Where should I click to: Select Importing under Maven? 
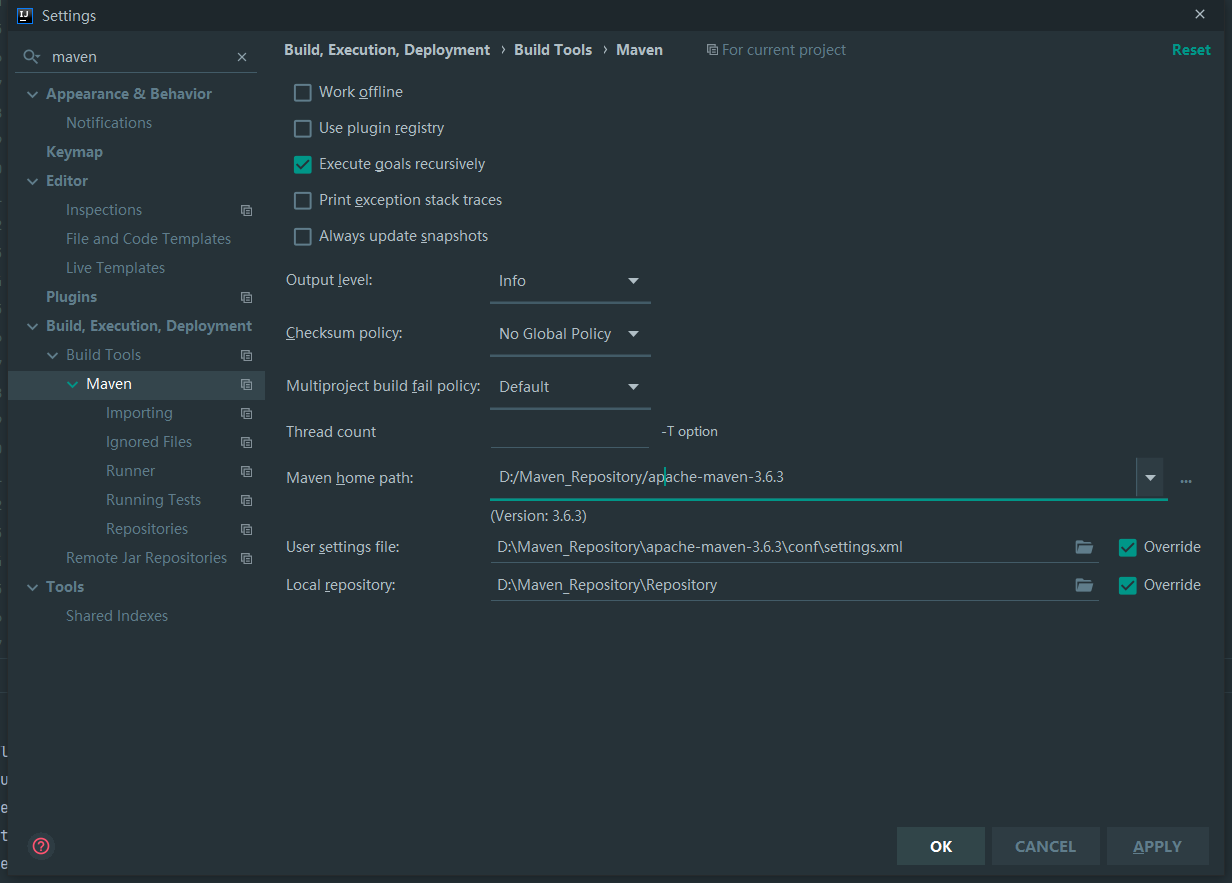[139, 413]
